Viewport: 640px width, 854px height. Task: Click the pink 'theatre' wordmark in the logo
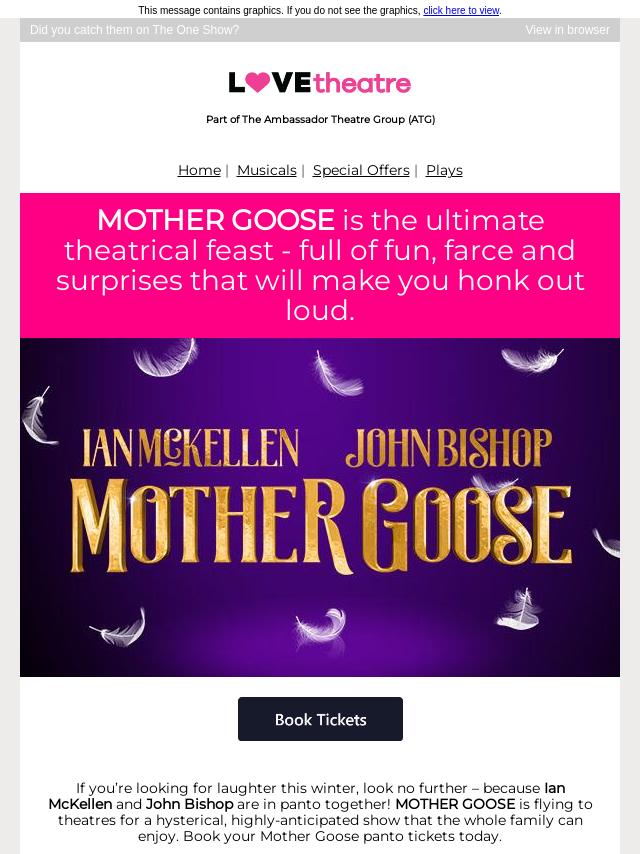point(362,83)
